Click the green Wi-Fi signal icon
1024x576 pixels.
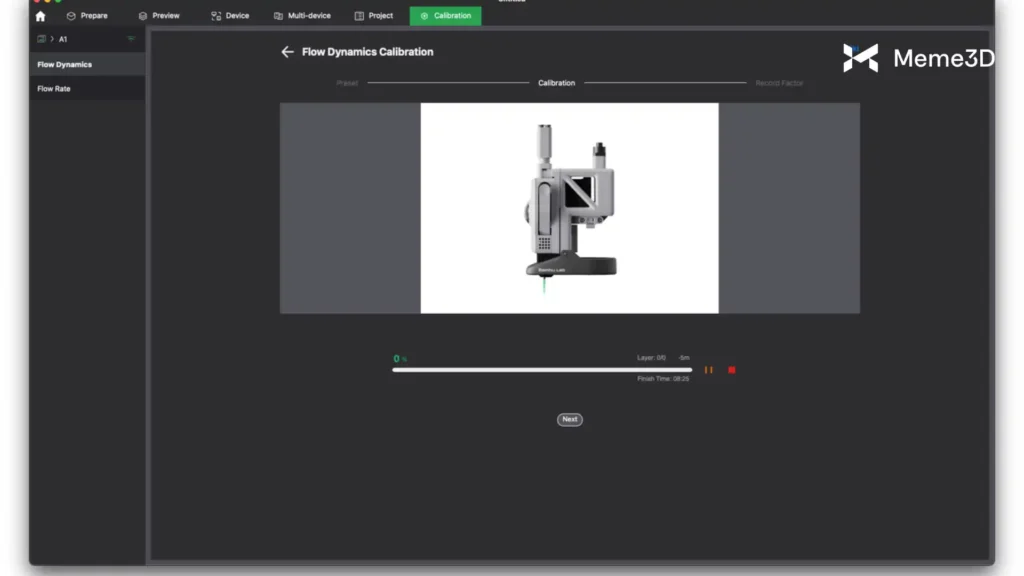click(131, 39)
